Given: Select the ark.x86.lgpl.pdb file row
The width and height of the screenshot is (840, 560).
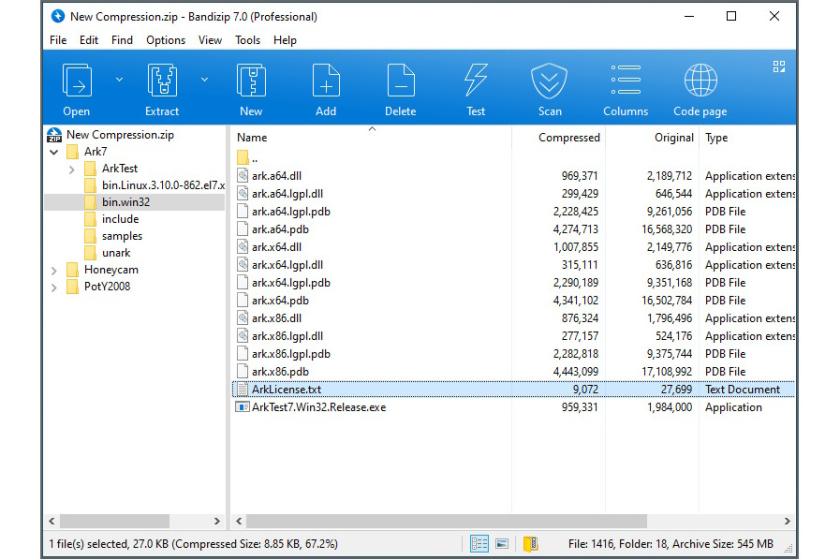Looking at the screenshot, I should click(x=514, y=354).
